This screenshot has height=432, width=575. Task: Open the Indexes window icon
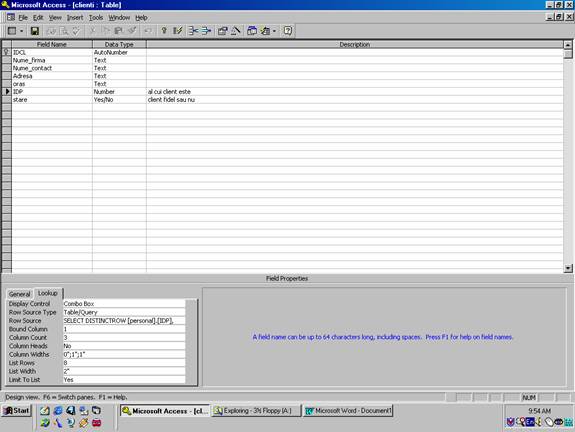[x=177, y=31]
